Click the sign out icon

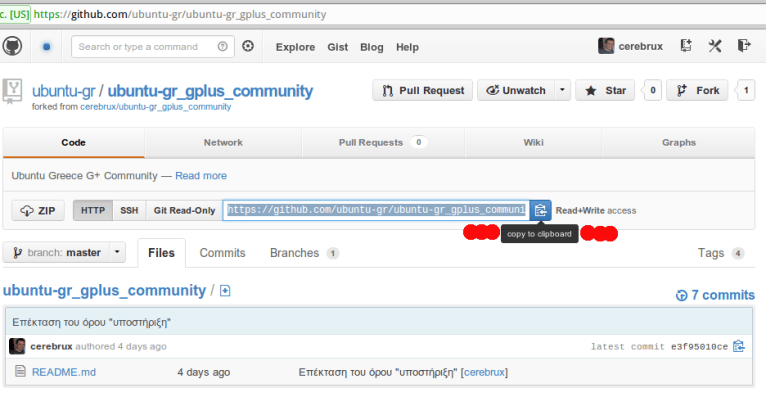[744, 46]
